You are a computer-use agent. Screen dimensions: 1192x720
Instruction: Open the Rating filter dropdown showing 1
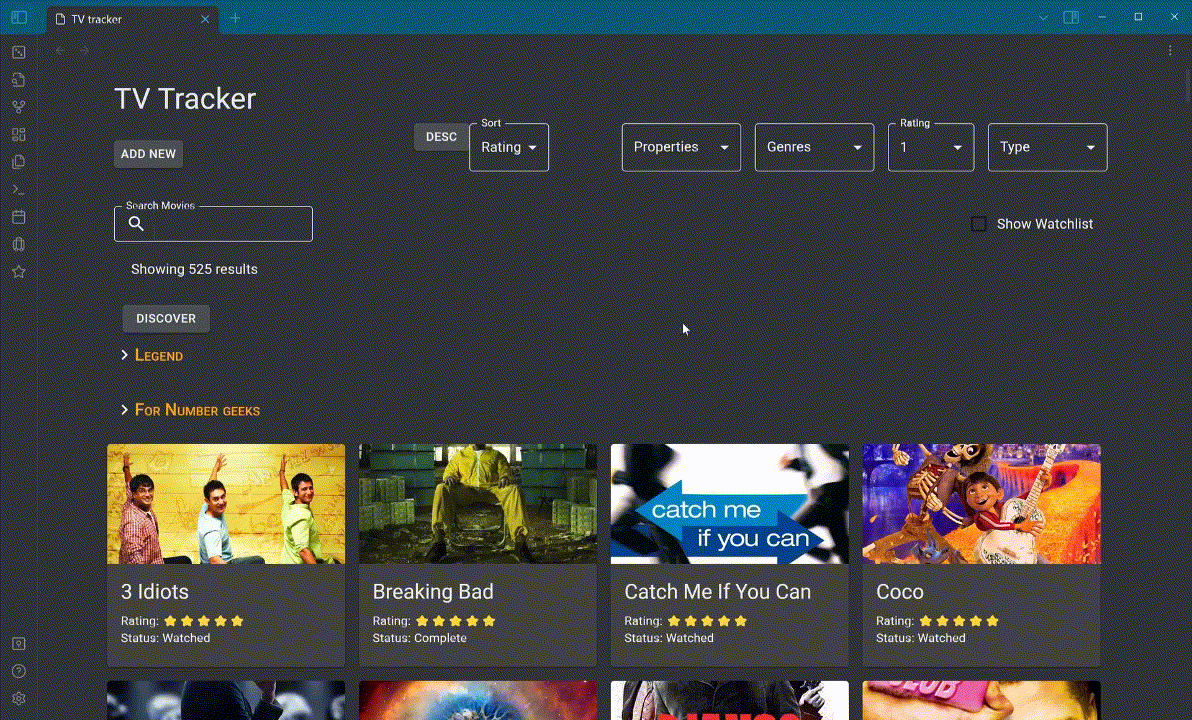pos(930,147)
